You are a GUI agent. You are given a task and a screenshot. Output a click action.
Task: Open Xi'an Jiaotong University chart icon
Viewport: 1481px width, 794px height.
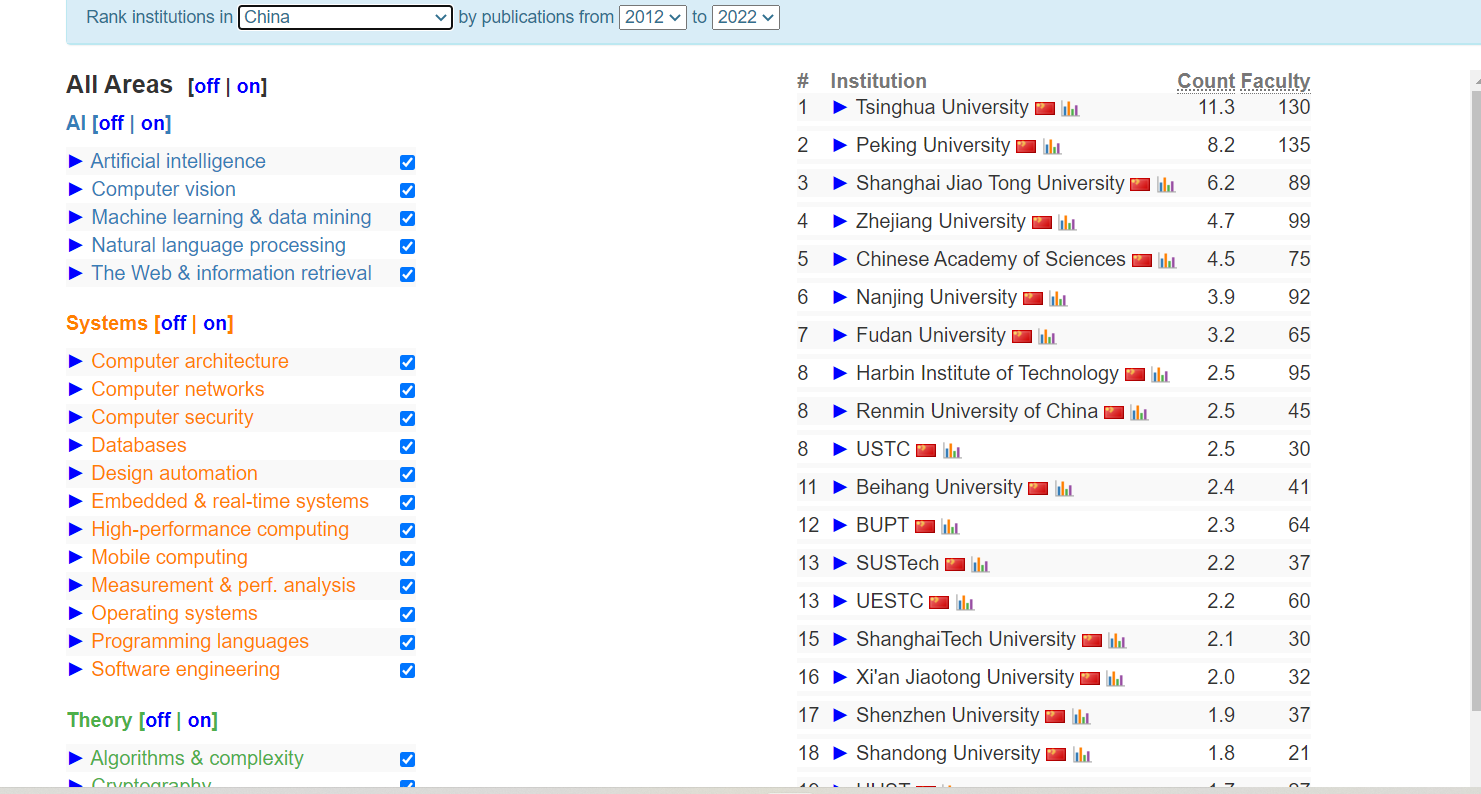[x=1115, y=679]
